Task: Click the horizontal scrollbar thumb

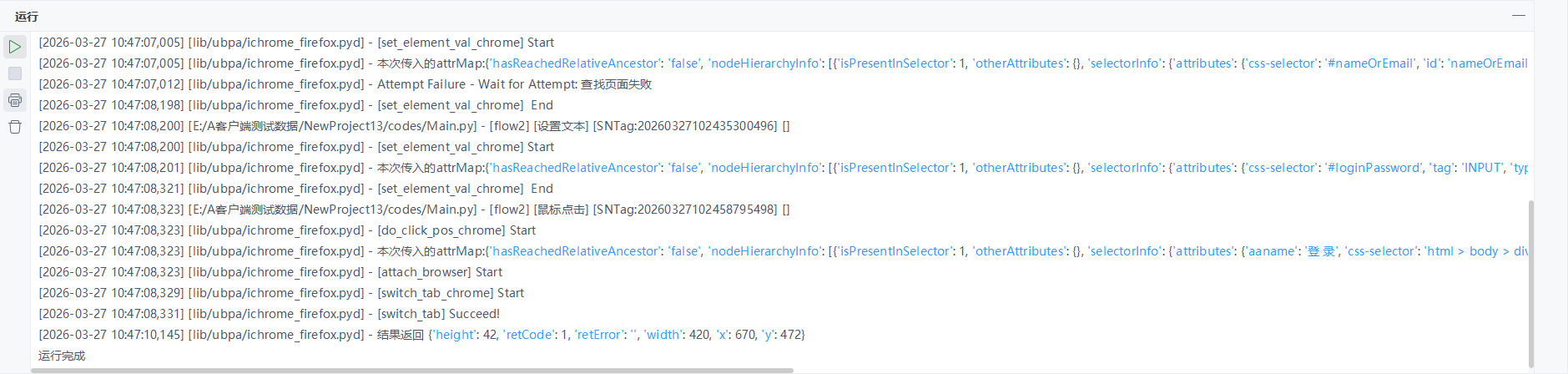Action: coord(412,370)
